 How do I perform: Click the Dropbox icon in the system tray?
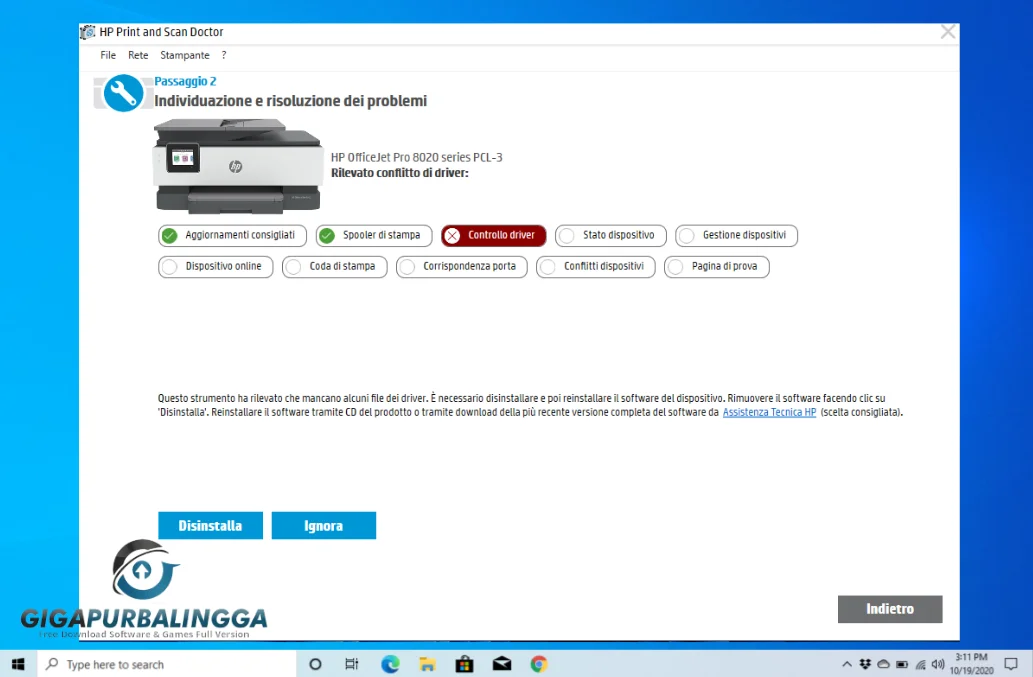[x=864, y=663]
